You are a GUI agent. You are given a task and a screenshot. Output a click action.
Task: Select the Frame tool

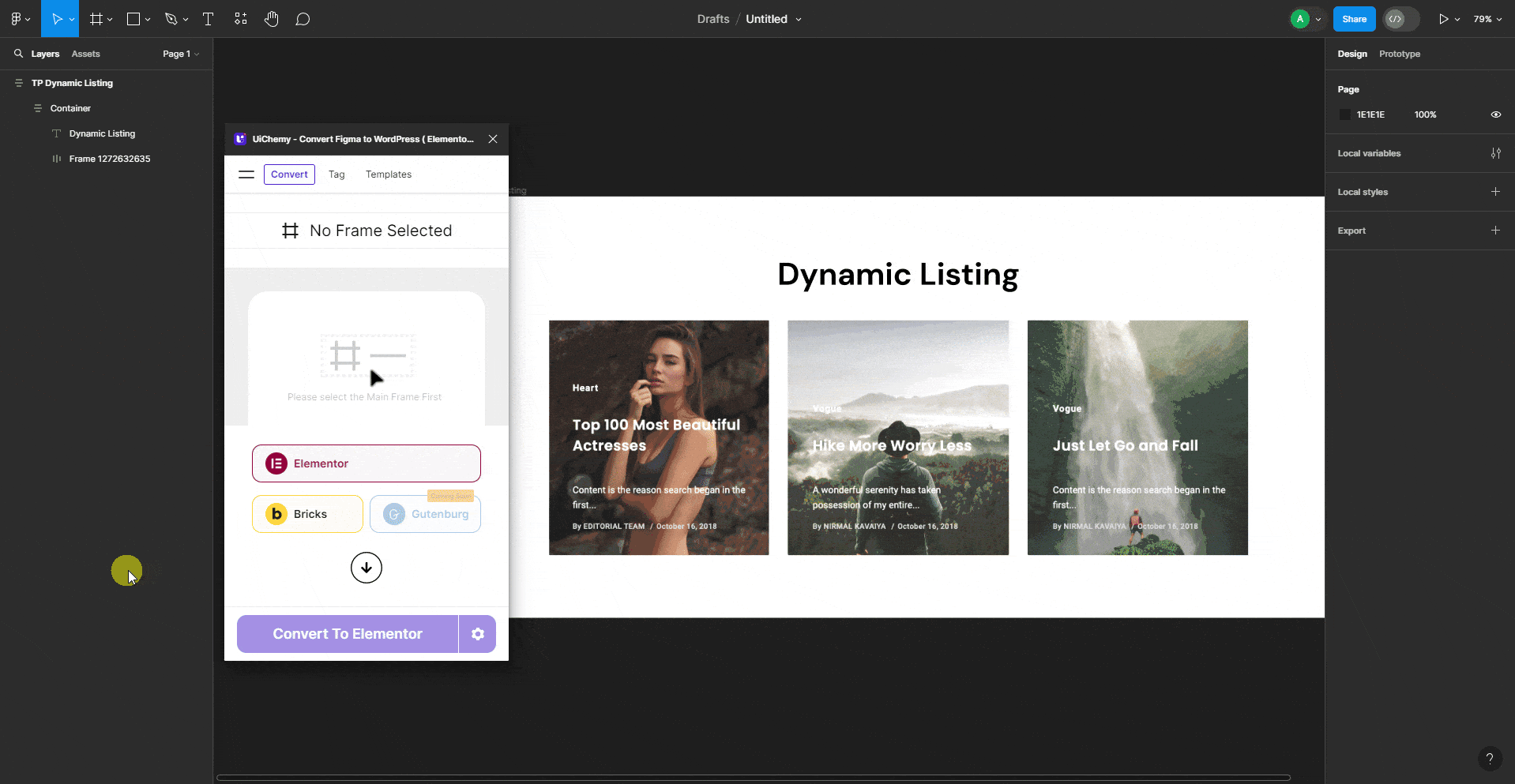pos(95,18)
